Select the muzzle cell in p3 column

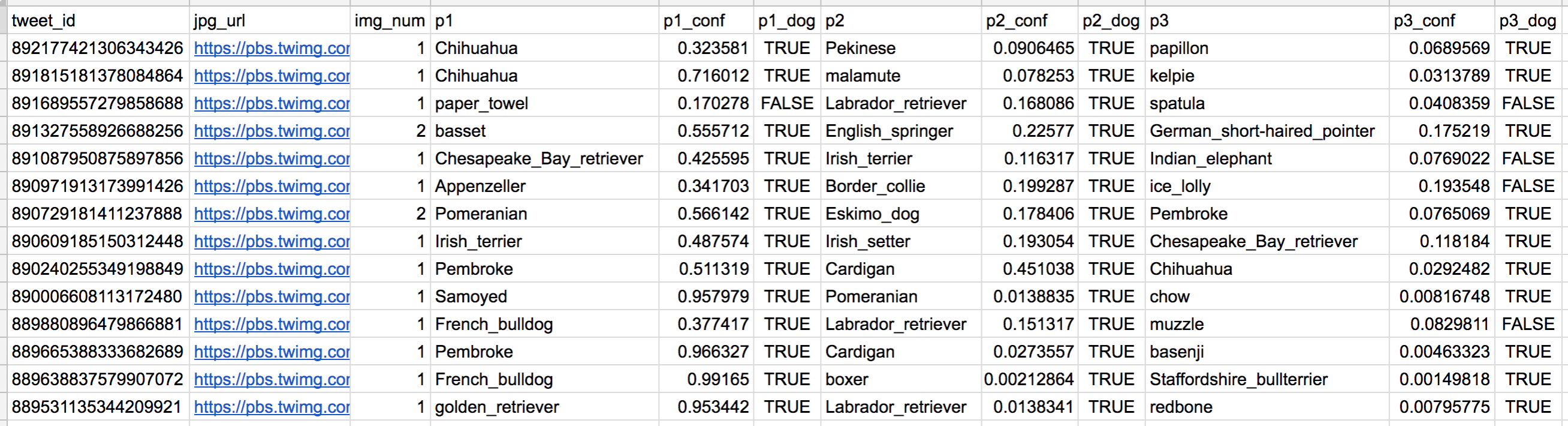(1267, 324)
